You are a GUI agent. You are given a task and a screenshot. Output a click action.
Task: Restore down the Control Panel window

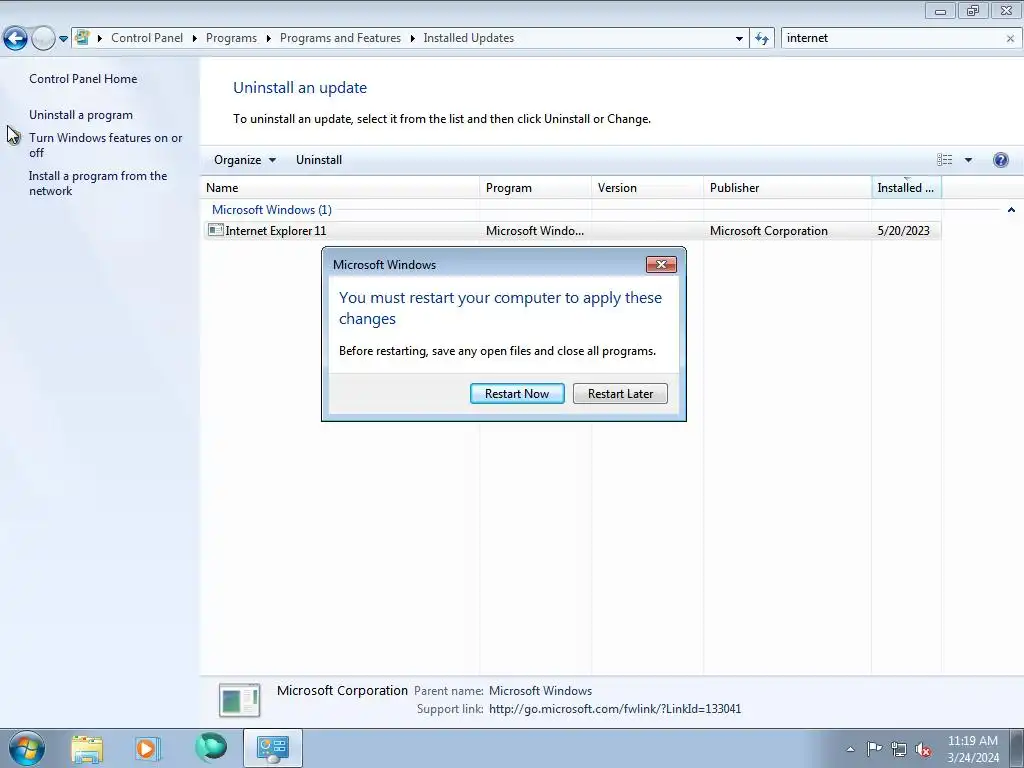point(973,11)
